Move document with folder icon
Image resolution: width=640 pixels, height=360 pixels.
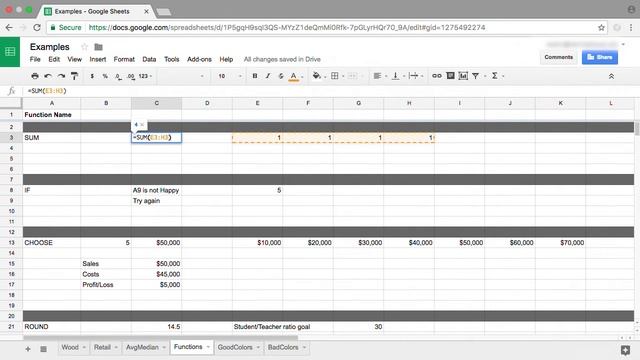pos(98,47)
